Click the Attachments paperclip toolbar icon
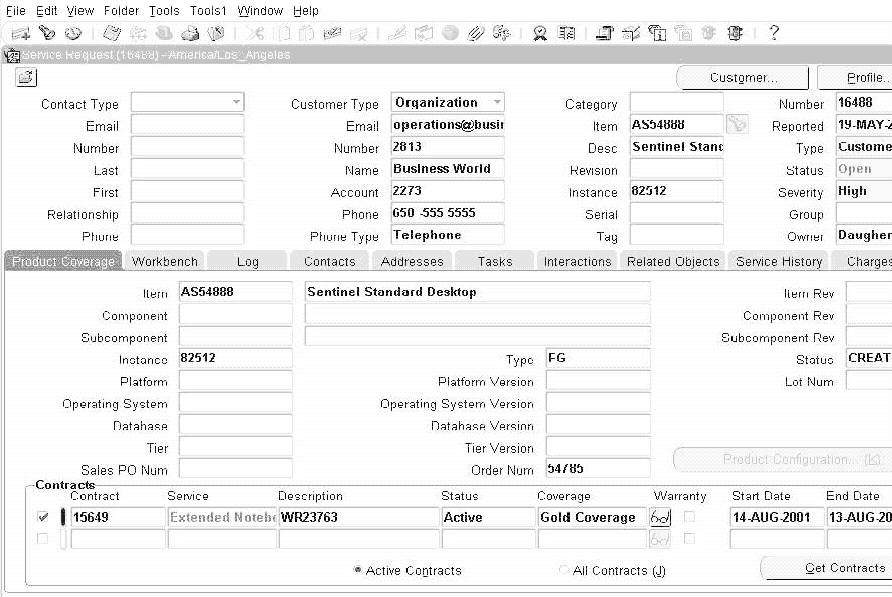The width and height of the screenshot is (892, 597). point(476,34)
